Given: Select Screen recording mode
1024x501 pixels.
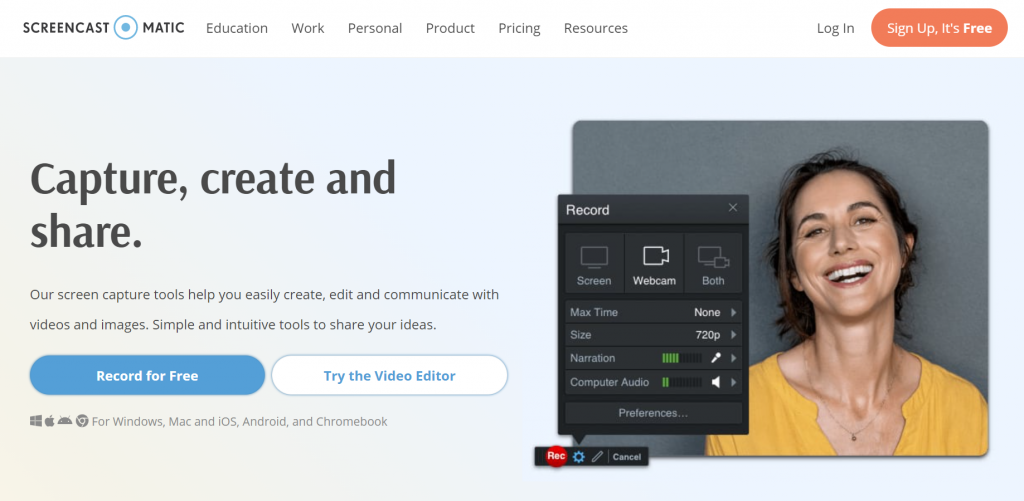Looking at the screenshot, I should coord(594,263).
